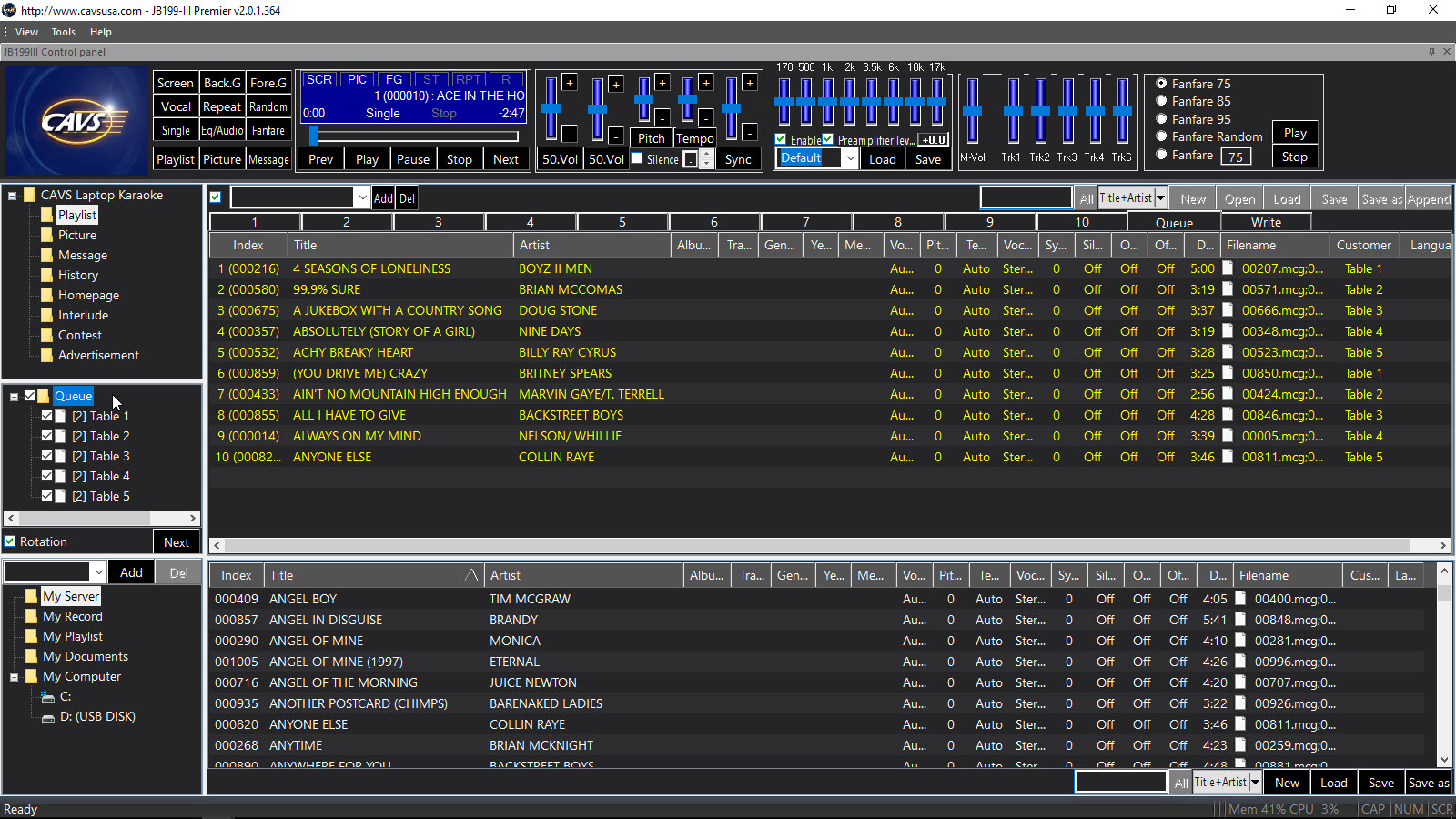Click the Eq/Audio button
This screenshot has height=819, width=1456.
point(222,131)
